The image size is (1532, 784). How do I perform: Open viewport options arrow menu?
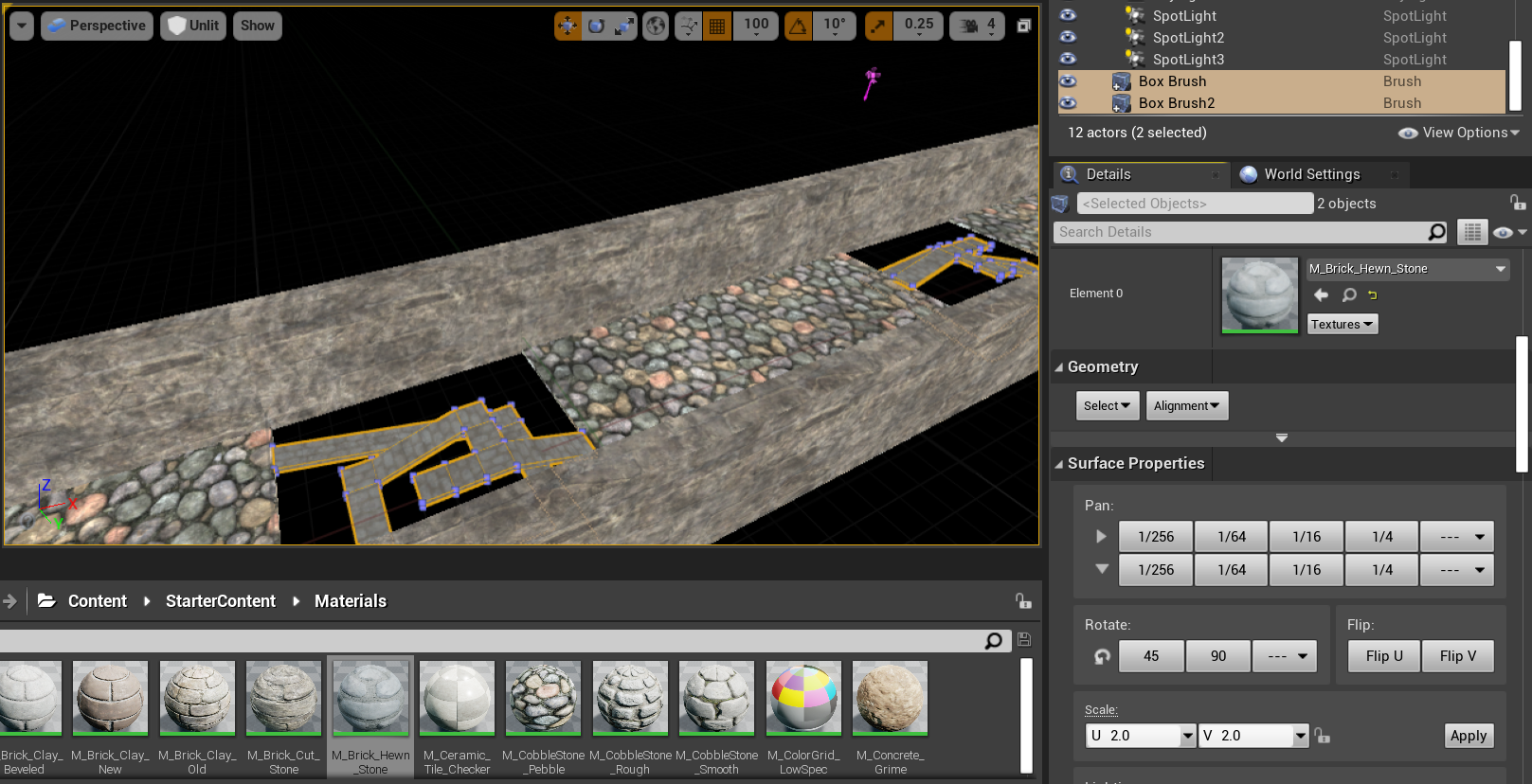(x=22, y=26)
